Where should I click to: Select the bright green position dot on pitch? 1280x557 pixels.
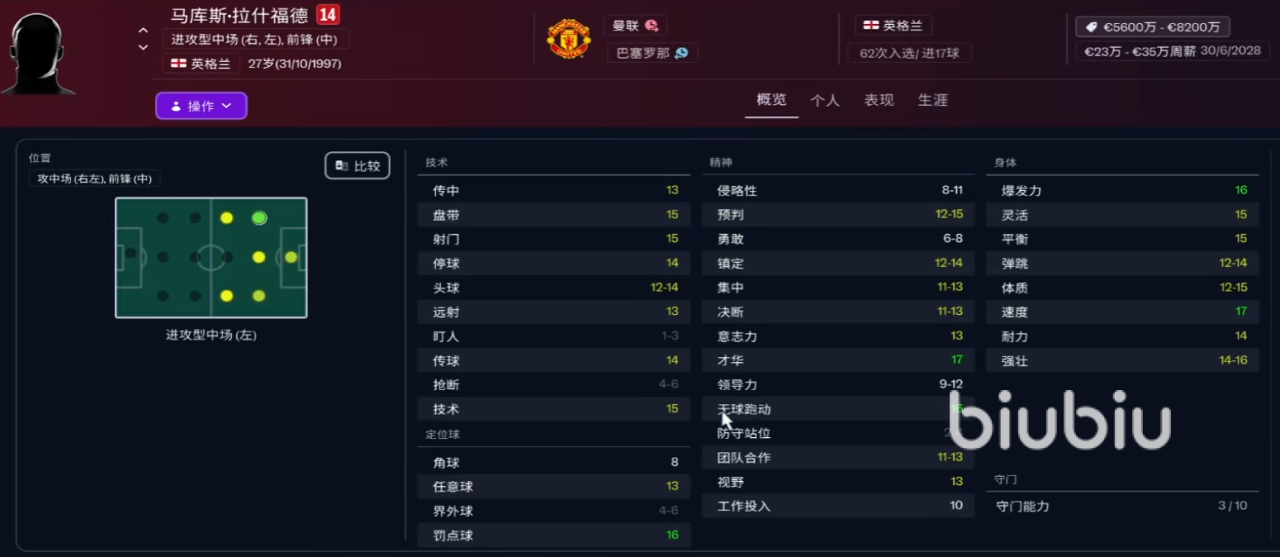259,218
